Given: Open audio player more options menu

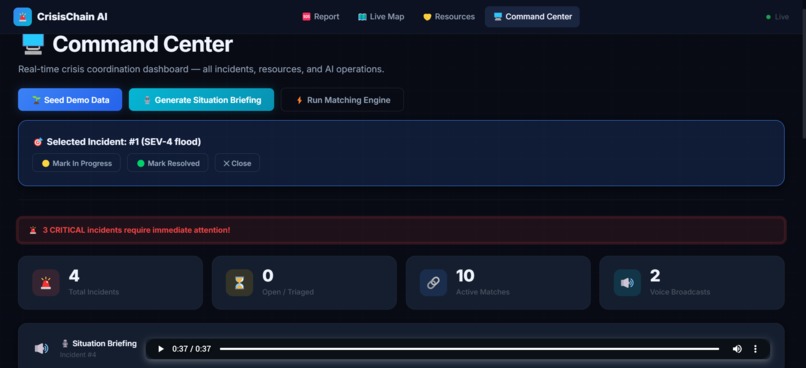Looking at the screenshot, I should [755, 349].
